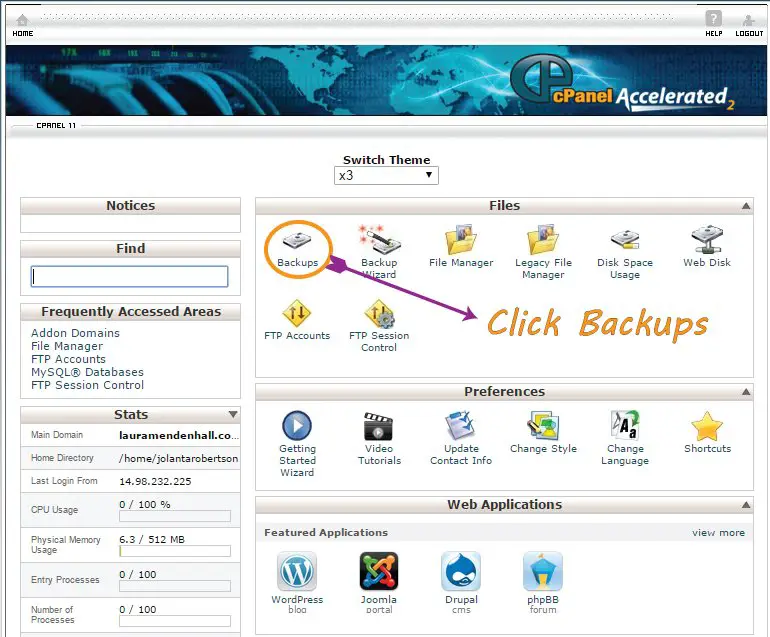Click the Frequently Accessed Areas header

(131, 312)
